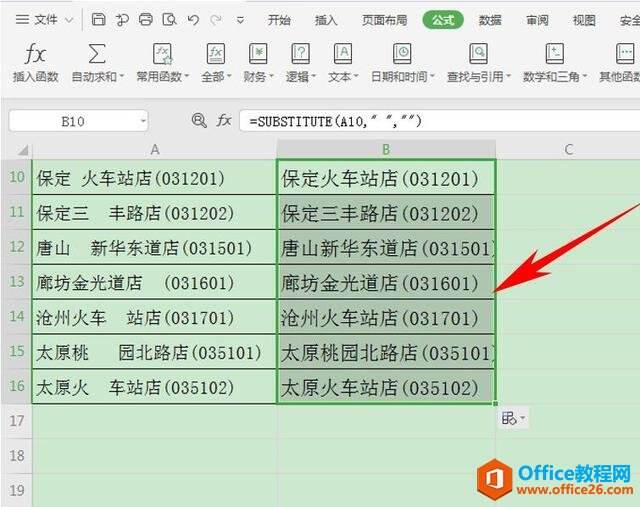Select the 公式 tab
Image resolution: width=640 pixels, height=507 pixels.
click(443, 20)
